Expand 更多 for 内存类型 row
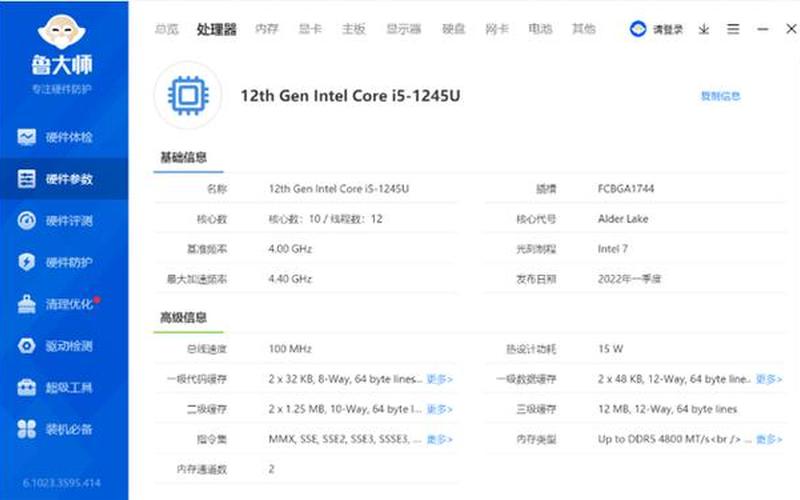Viewport: 800px width, 500px height. (769, 439)
